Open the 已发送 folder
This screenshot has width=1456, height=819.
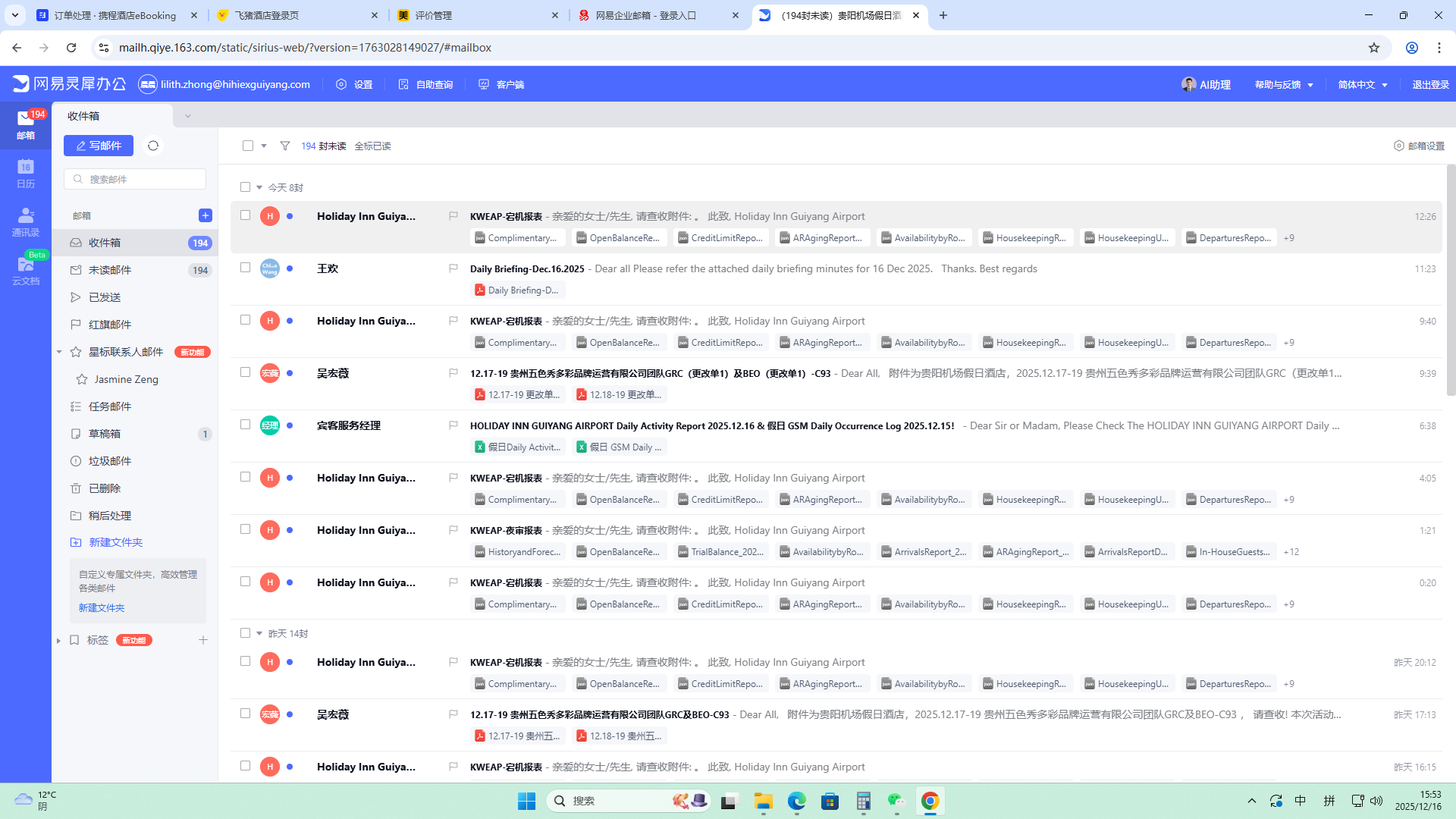[105, 297]
